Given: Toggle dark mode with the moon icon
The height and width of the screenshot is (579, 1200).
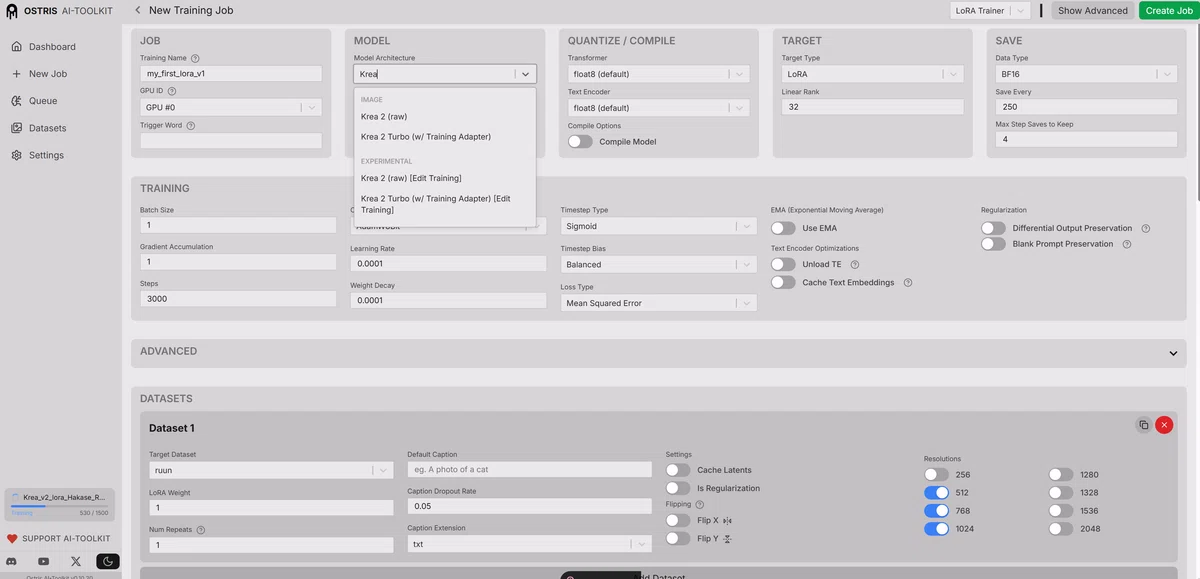Looking at the screenshot, I should tap(108, 562).
